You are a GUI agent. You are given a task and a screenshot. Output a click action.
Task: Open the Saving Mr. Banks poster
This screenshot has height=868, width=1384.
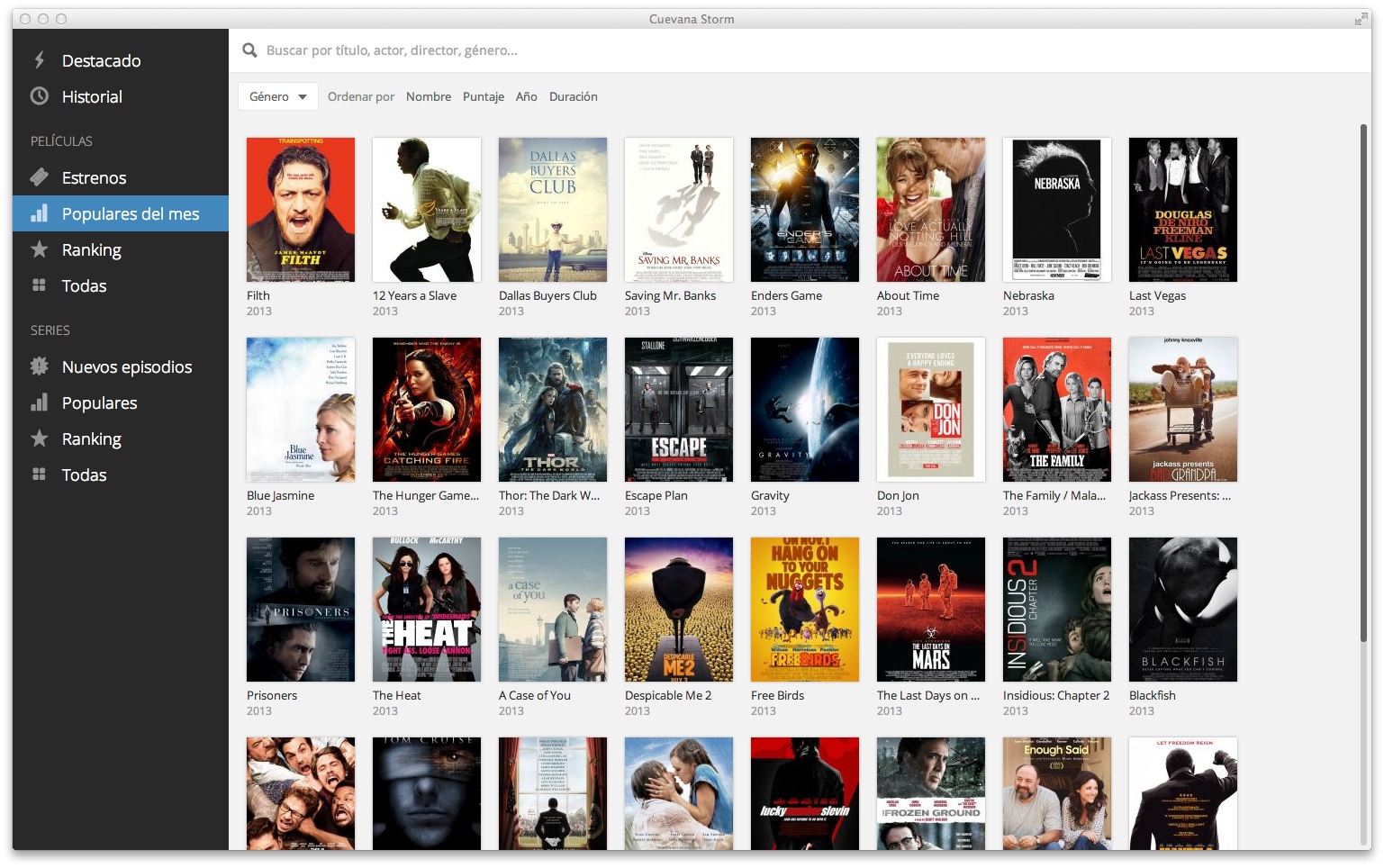click(x=679, y=210)
